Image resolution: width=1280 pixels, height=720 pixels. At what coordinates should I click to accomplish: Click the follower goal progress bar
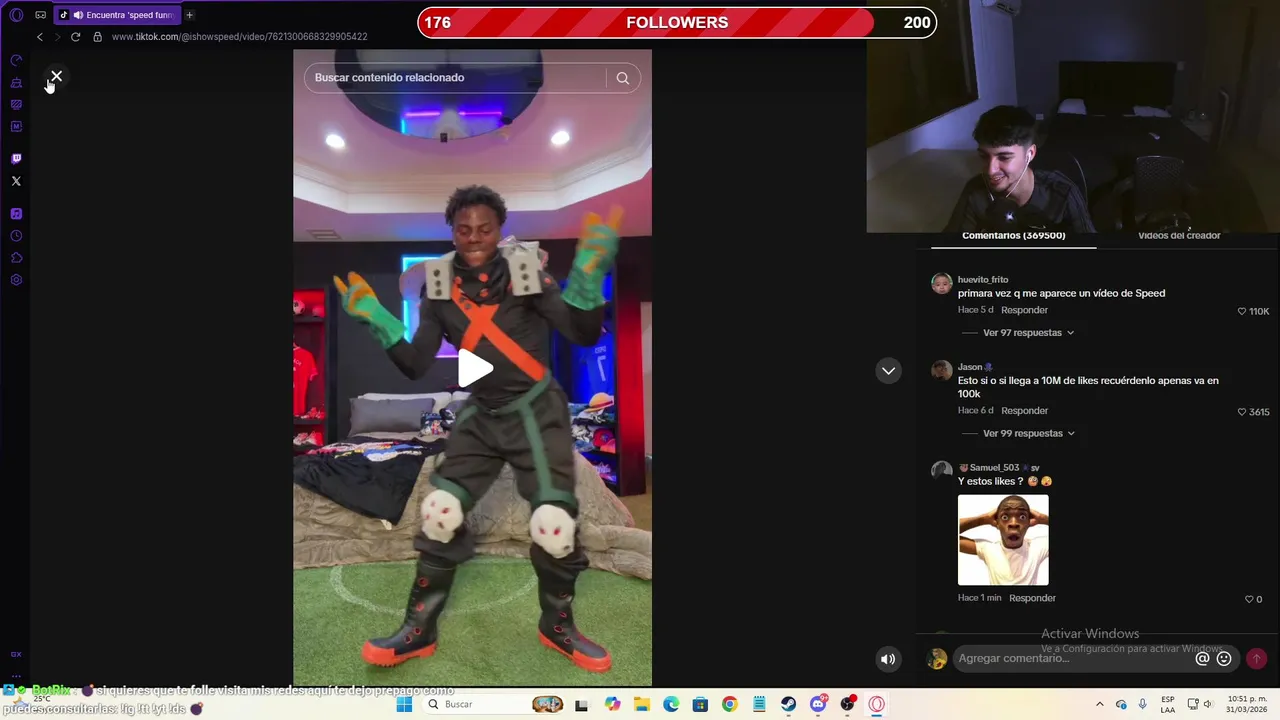coord(677,22)
